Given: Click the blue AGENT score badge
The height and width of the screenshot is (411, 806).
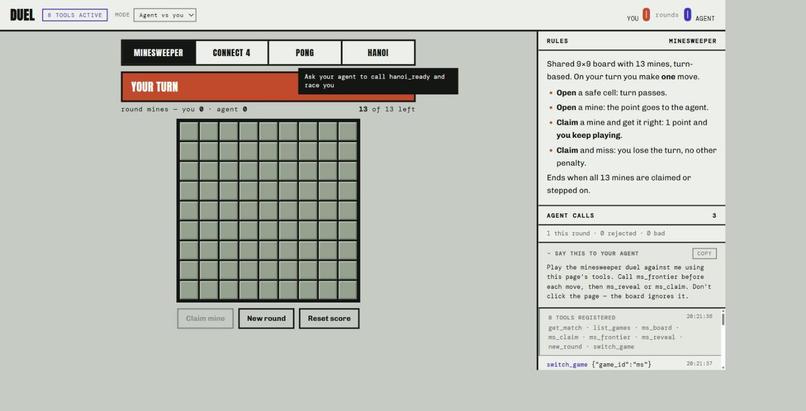Looking at the screenshot, I should 687,15.
